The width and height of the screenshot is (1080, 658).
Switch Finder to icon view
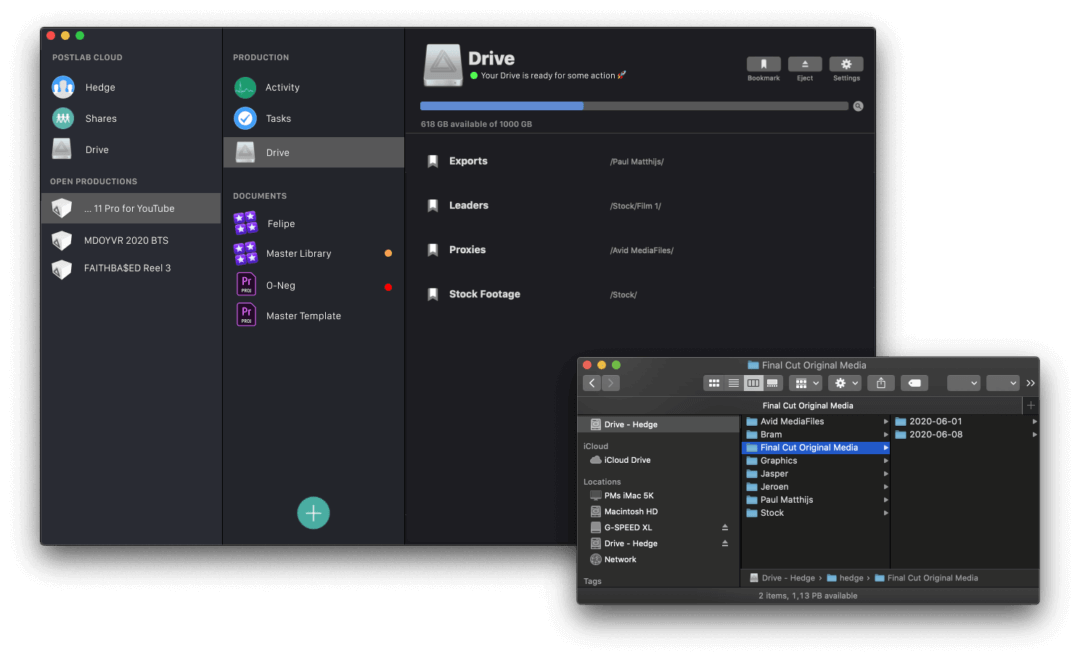click(713, 382)
